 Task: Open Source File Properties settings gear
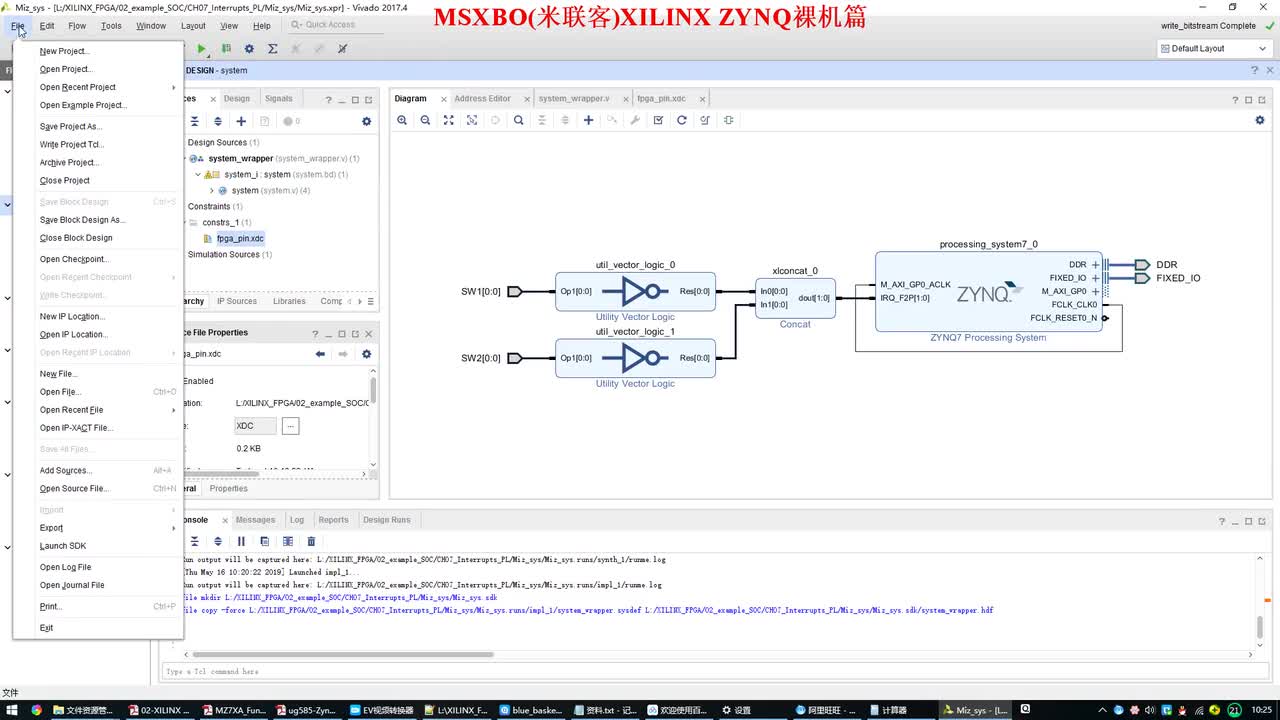366,354
